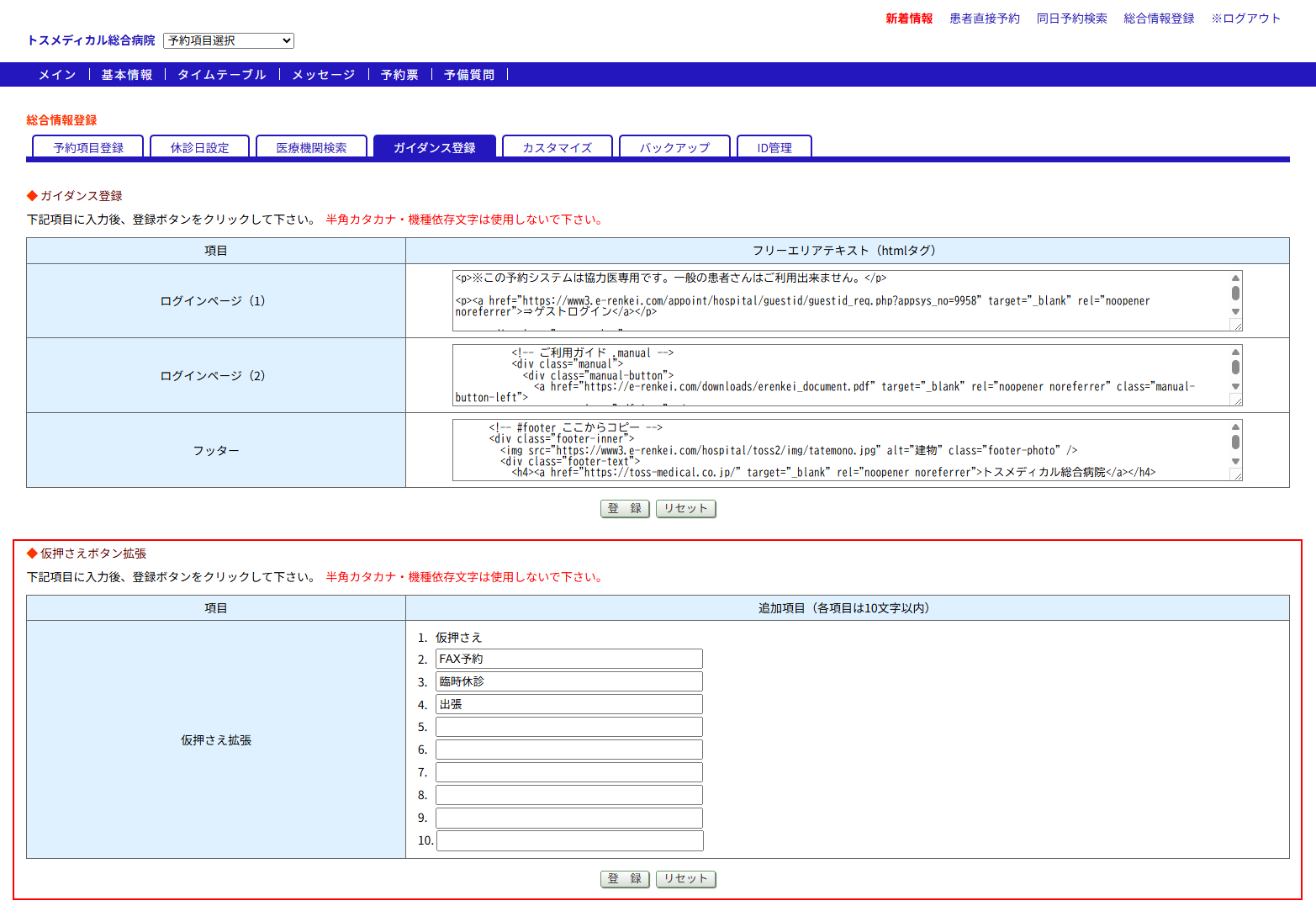Image resolution: width=1316 pixels, height=906 pixels.
Task: Open 総合情報登録 top link
Action: tap(1160, 19)
